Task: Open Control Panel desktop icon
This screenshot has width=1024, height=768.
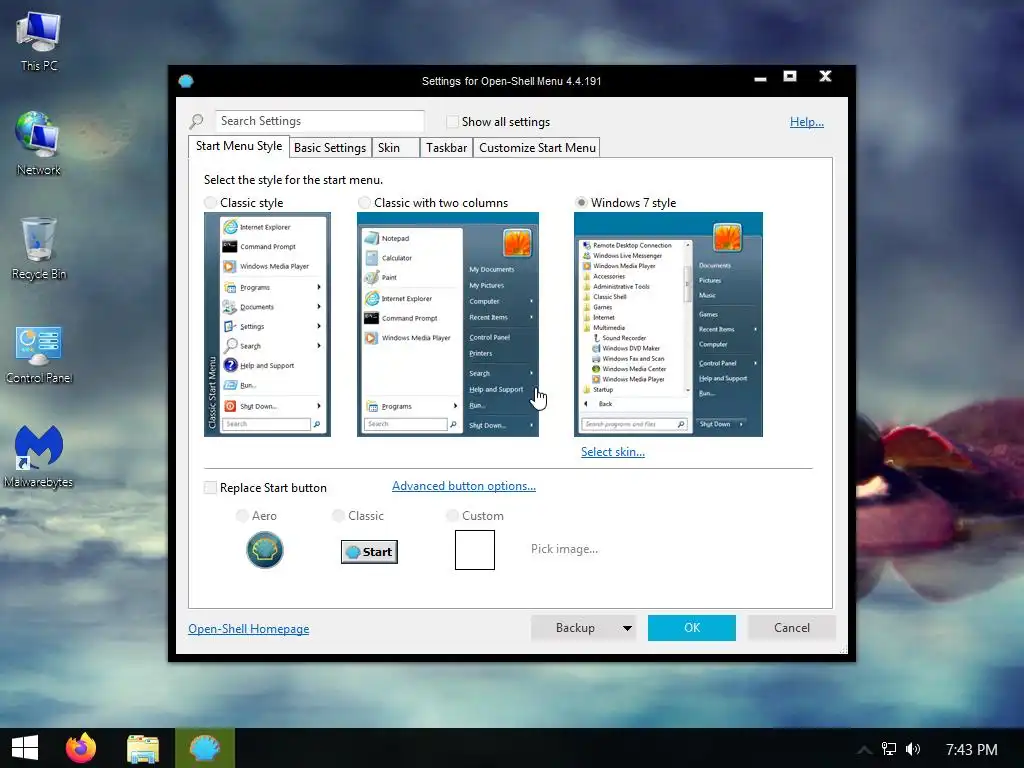Action: coord(39,355)
